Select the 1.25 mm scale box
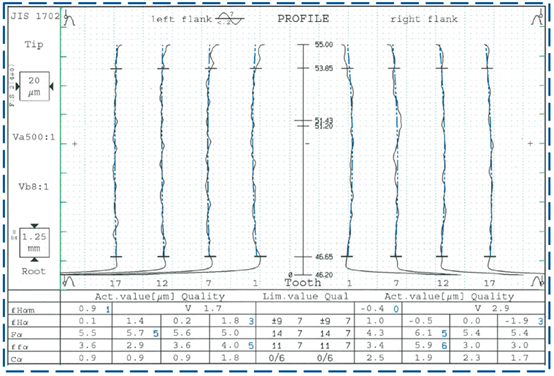Viewport: 554px width, 376px height. point(34,243)
